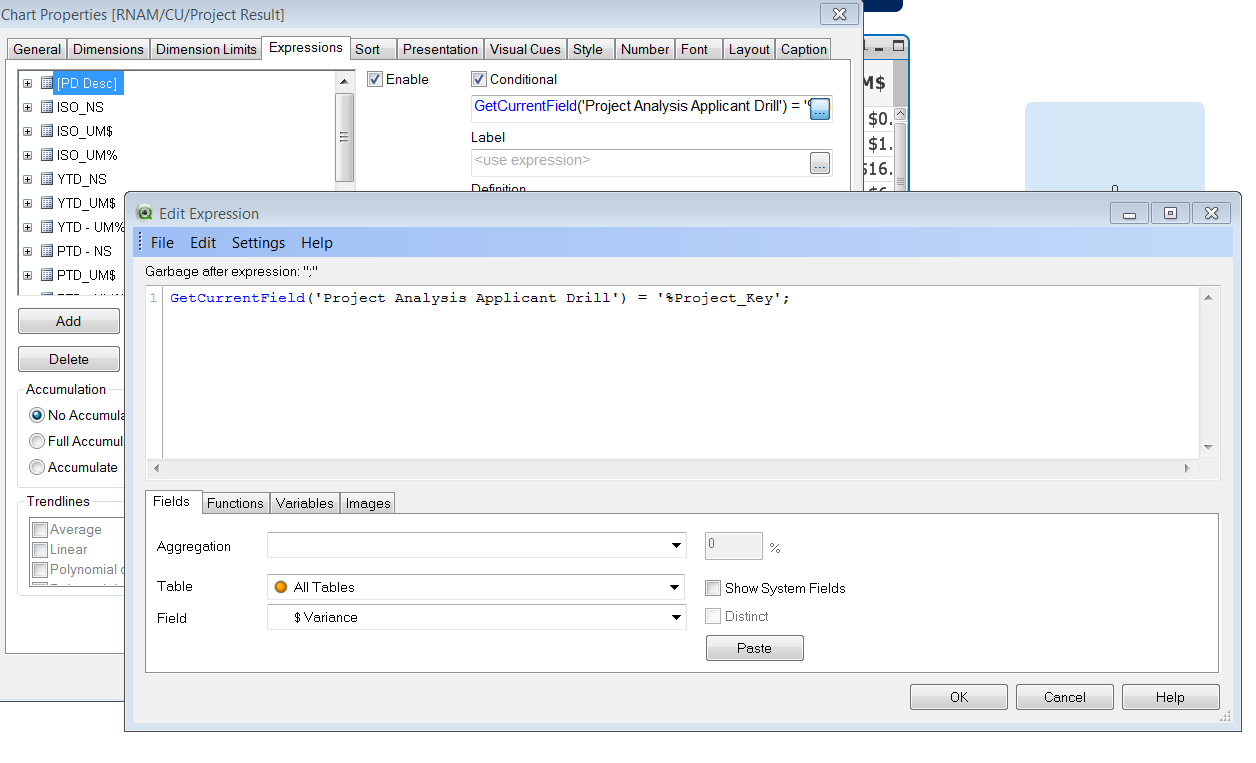Expand the YTD_UM$ expression node
The height and width of the screenshot is (763, 1256).
click(x=28, y=203)
